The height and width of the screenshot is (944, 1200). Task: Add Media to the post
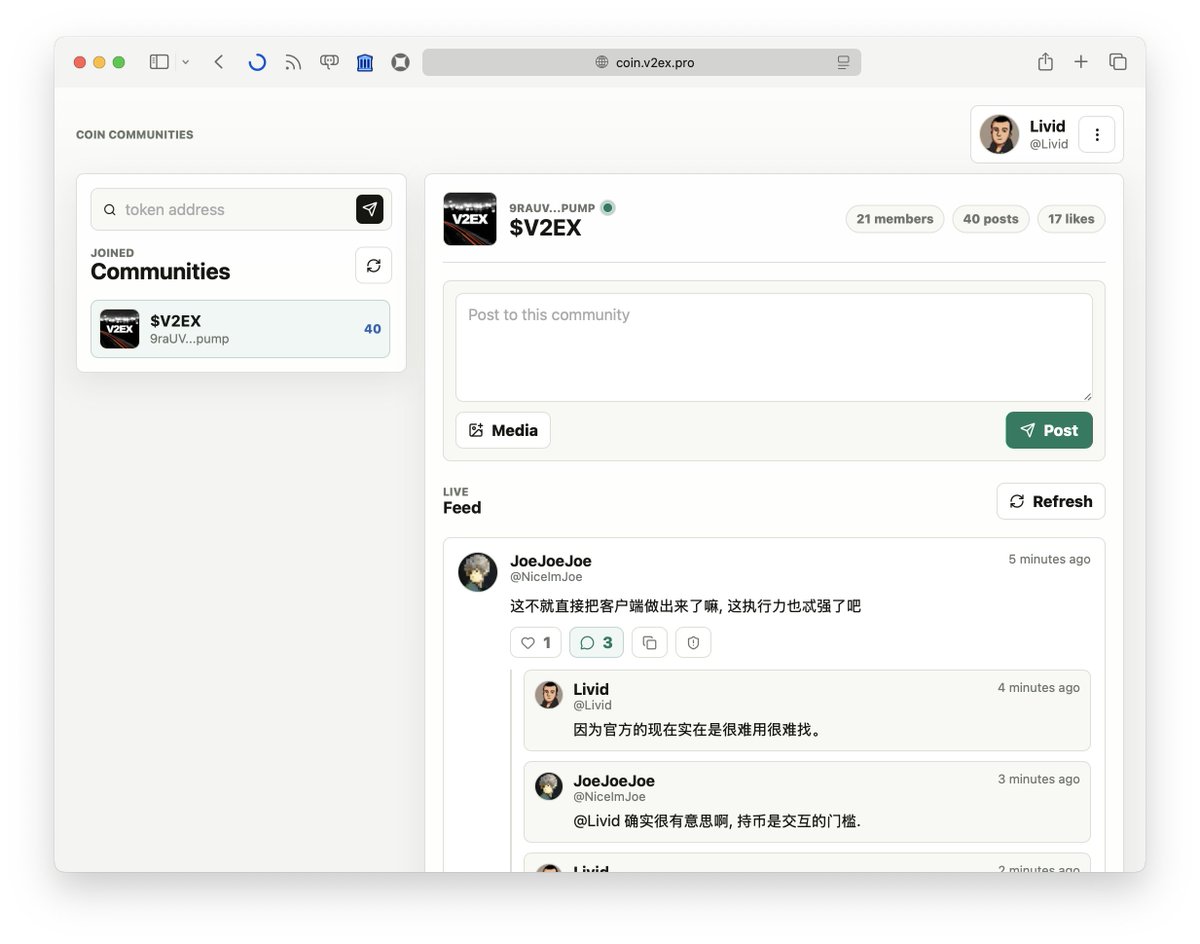pos(503,430)
